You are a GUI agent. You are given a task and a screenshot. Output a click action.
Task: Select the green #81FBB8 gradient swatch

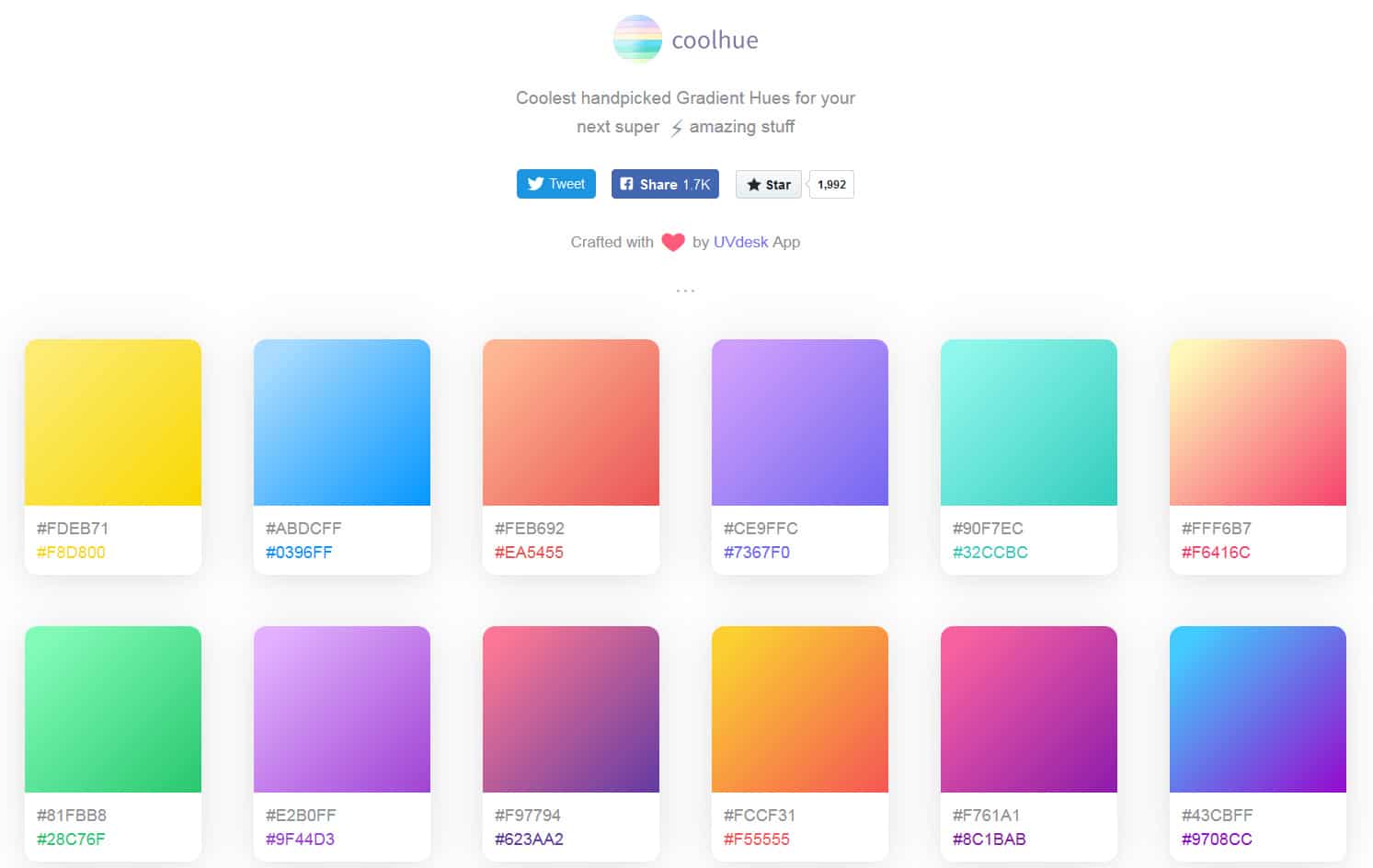(x=113, y=709)
